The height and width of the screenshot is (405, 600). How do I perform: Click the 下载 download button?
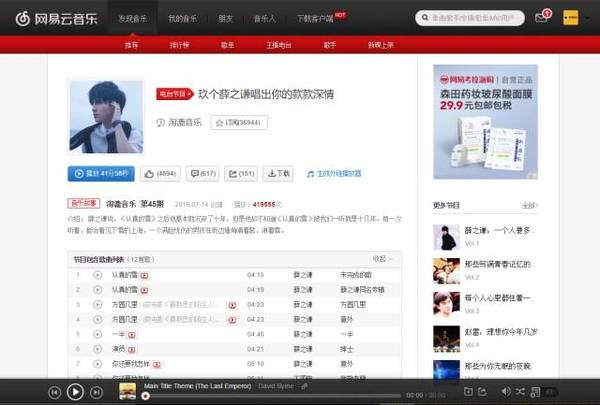278,174
